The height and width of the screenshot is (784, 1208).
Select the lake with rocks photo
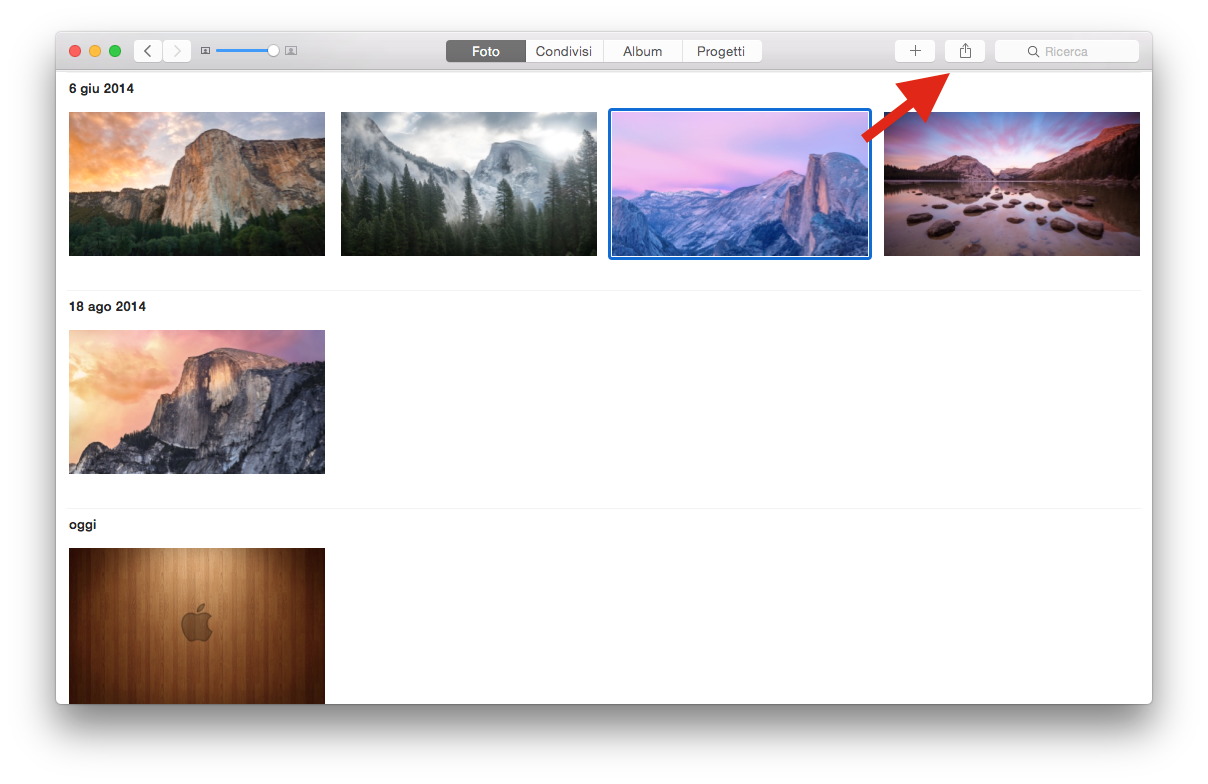pyautogui.click(x=1012, y=184)
